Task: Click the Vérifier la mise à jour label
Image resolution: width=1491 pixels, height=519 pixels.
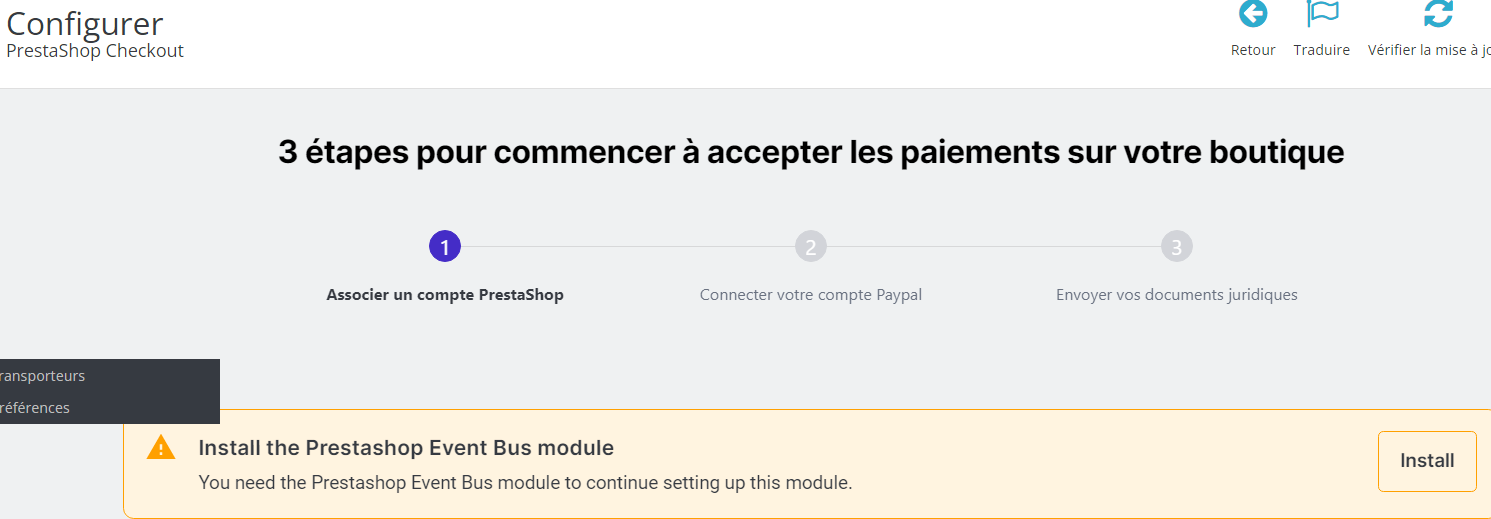Action: coord(1429,50)
